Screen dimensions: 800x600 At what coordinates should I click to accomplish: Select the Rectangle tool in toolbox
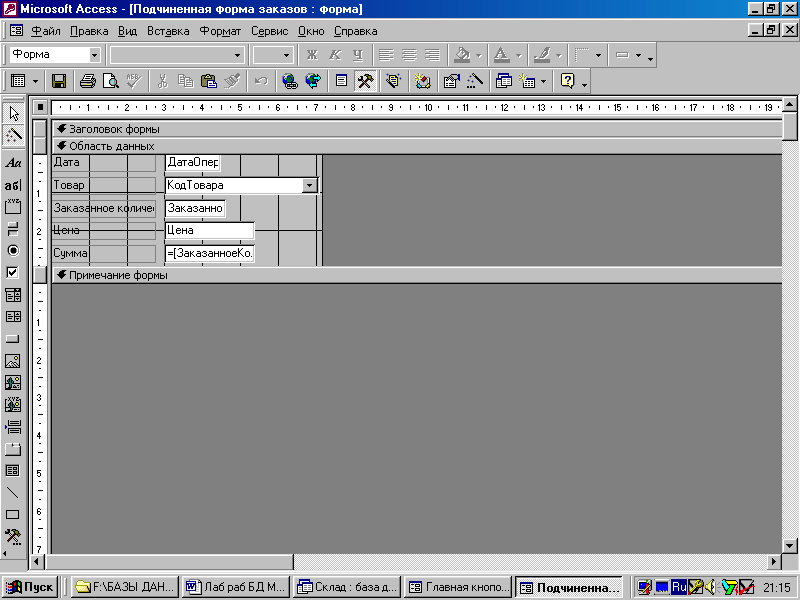coord(13,514)
